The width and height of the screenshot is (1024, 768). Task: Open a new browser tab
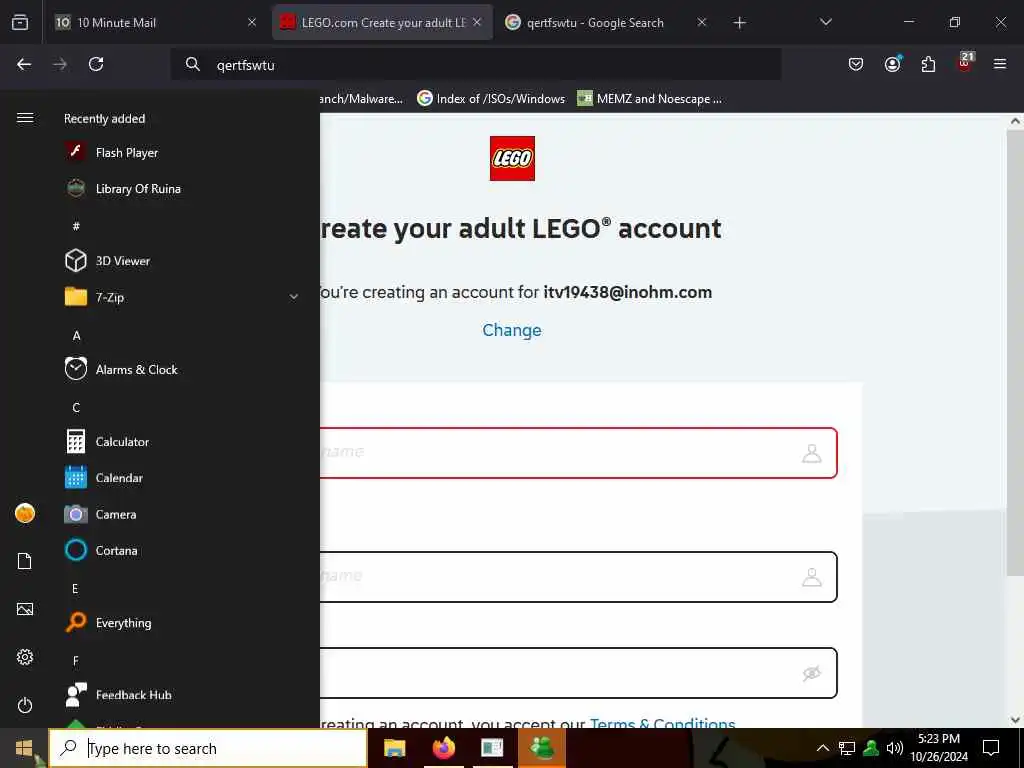click(739, 23)
